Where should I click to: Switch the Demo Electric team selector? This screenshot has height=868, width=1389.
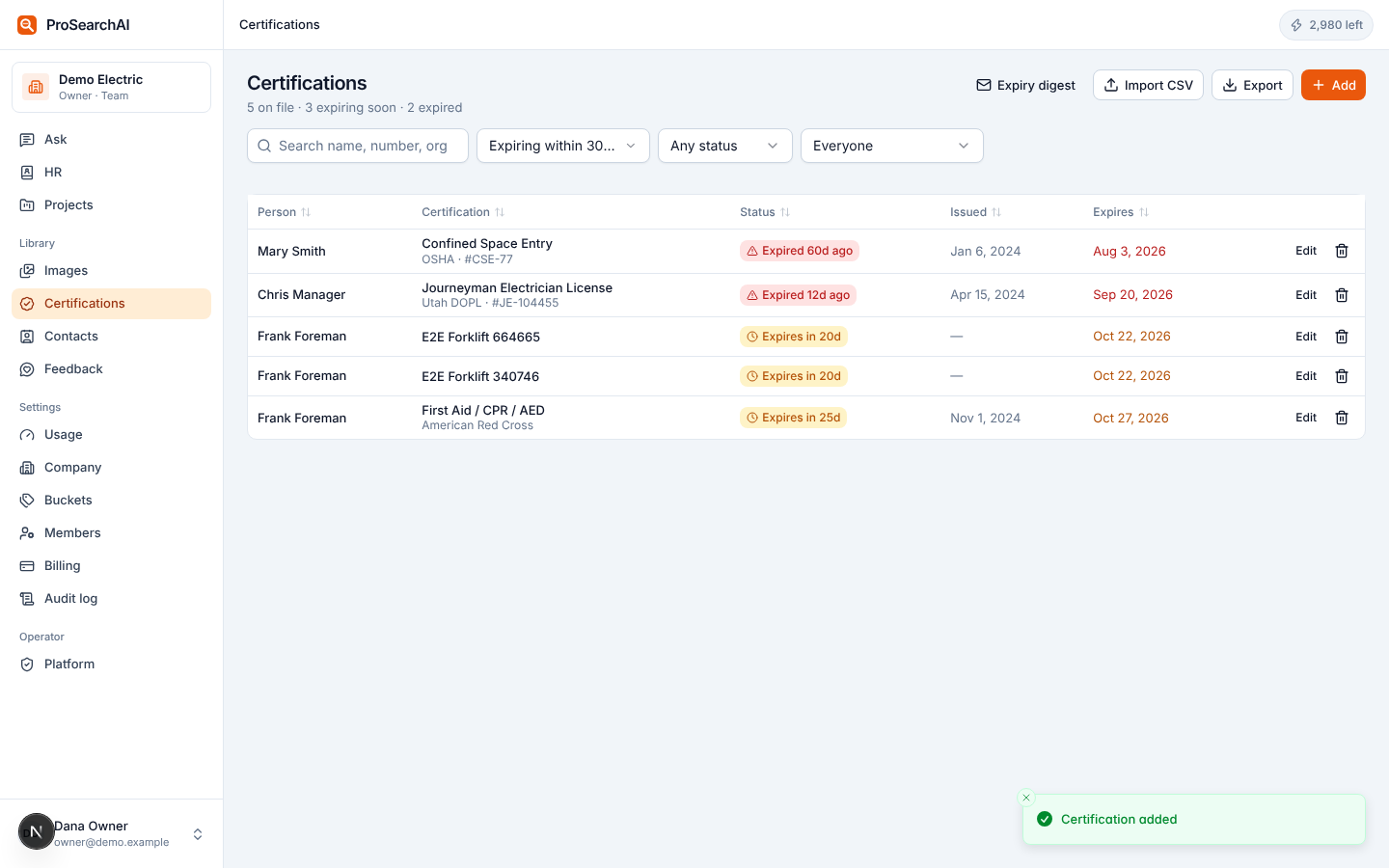(111, 87)
